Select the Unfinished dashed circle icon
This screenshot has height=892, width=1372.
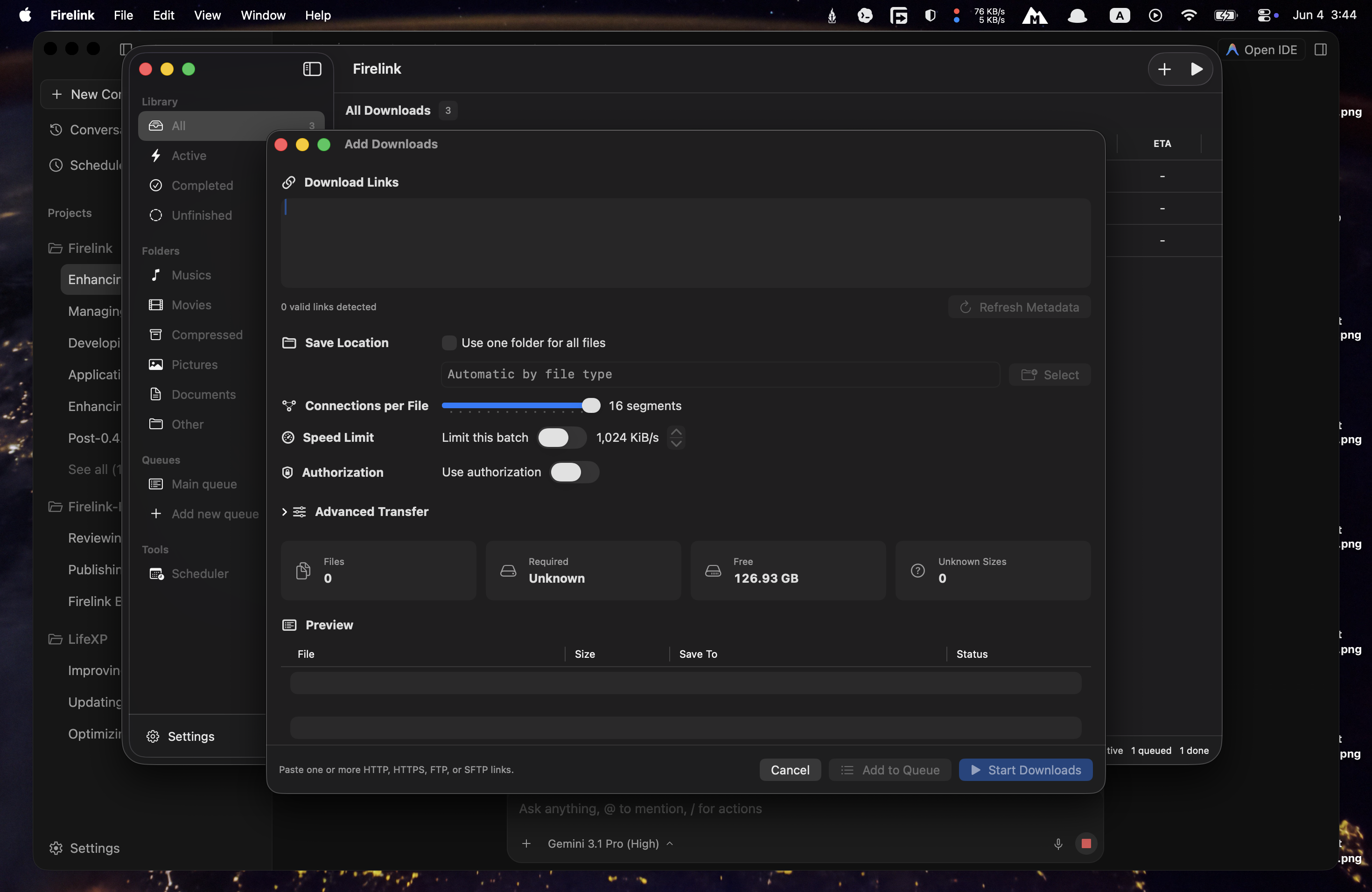[x=156, y=215]
